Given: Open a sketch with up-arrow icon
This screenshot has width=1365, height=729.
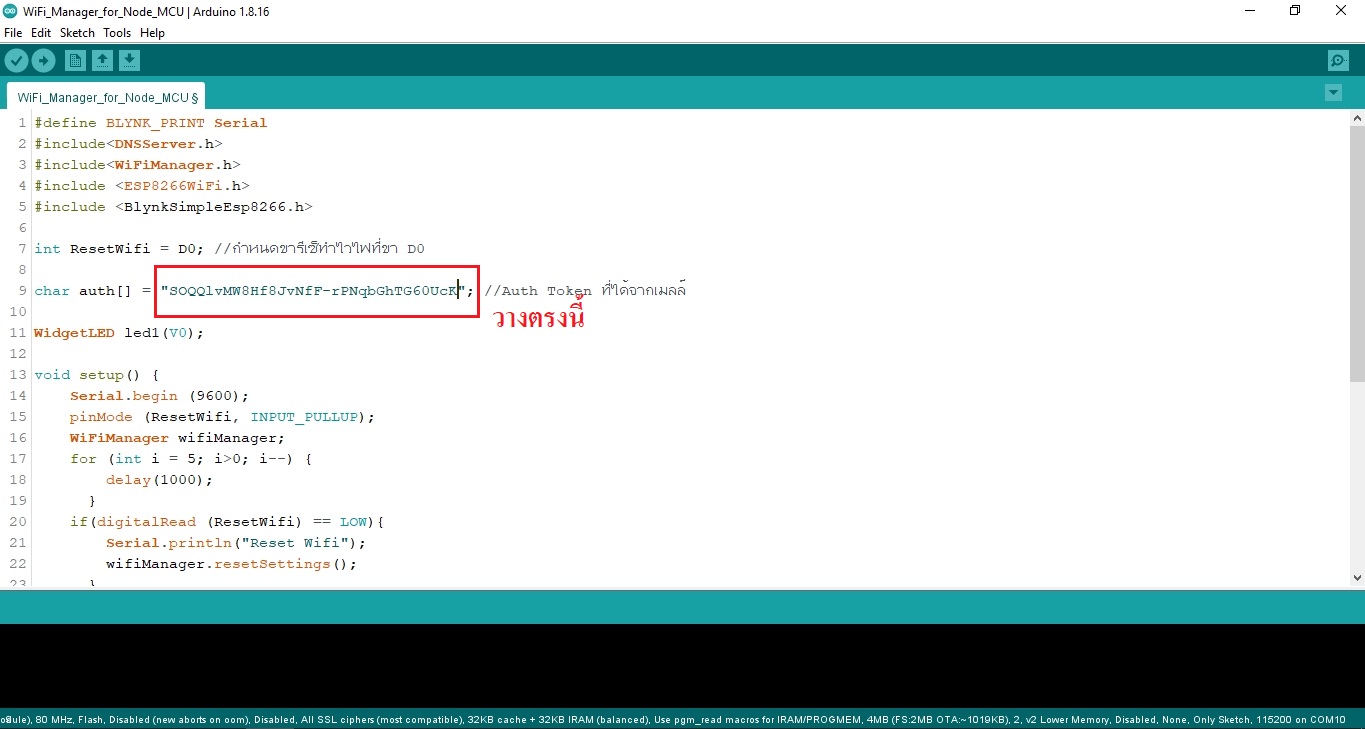Looking at the screenshot, I should pos(102,61).
